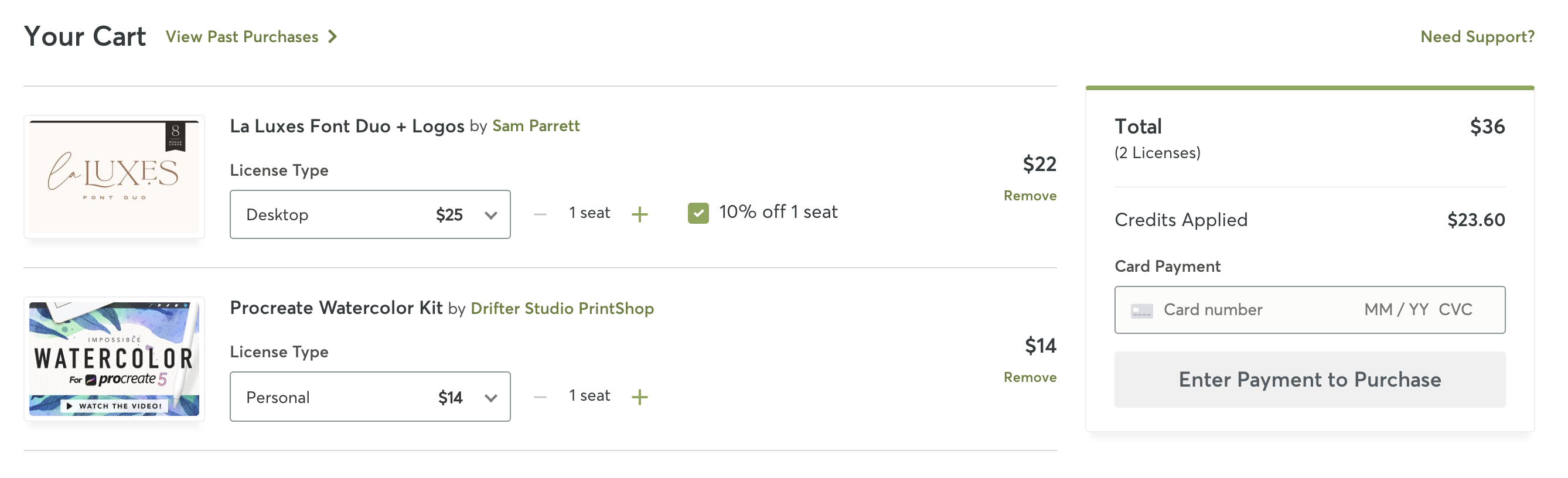This screenshot has width=1568, height=478.
Task: Open the Desktop license type dropdown
Action: (x=370, y=214)
